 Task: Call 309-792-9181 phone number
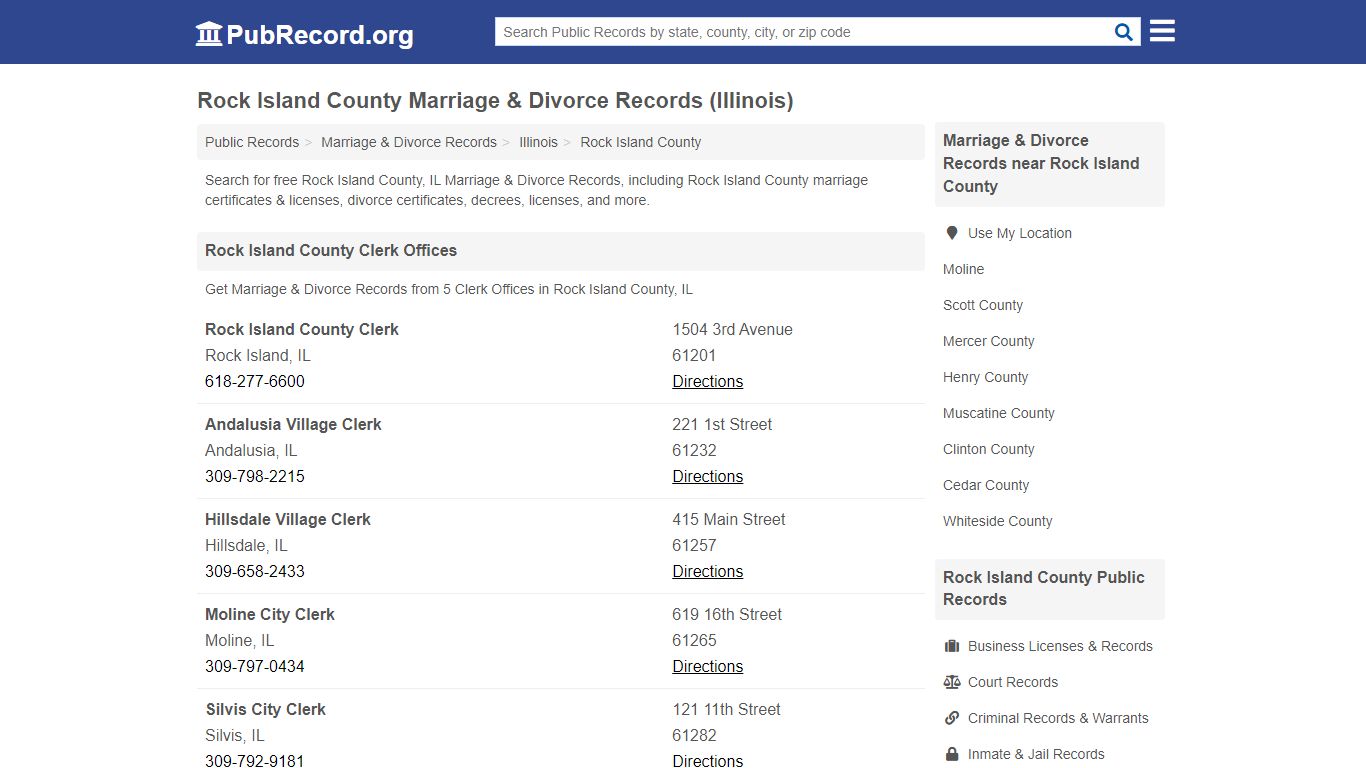[255, 760]
